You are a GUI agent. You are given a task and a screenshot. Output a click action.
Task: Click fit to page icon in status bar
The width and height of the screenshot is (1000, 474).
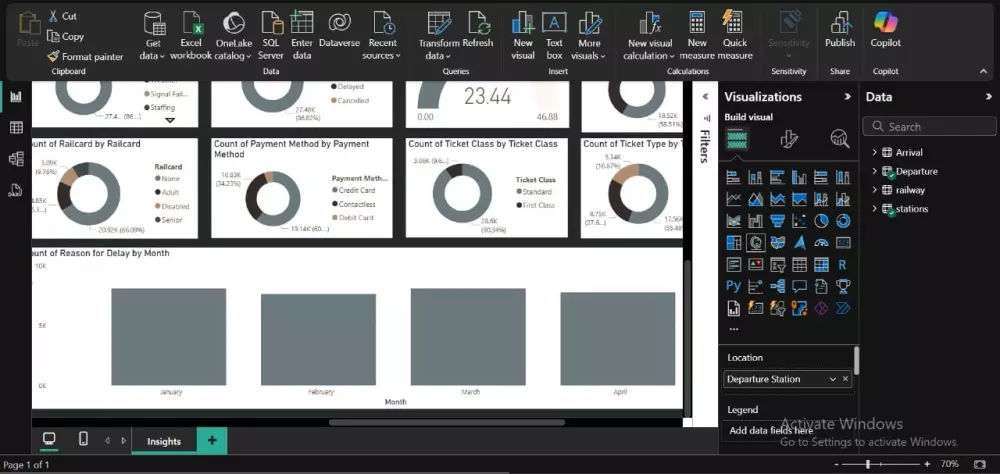(980, 464)
